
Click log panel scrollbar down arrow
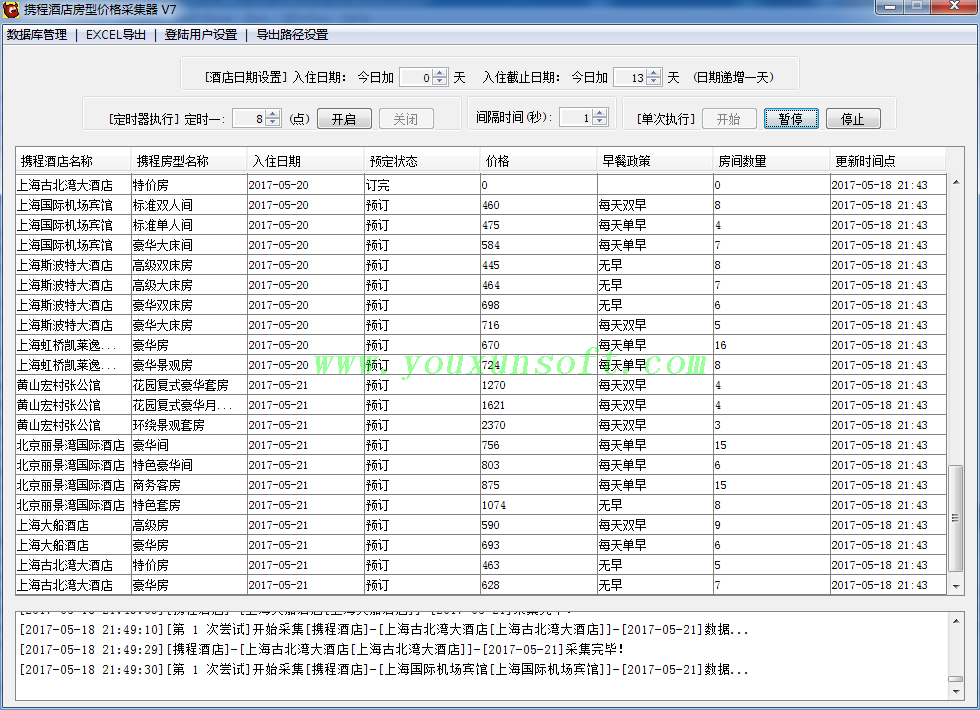coord(956,692)
